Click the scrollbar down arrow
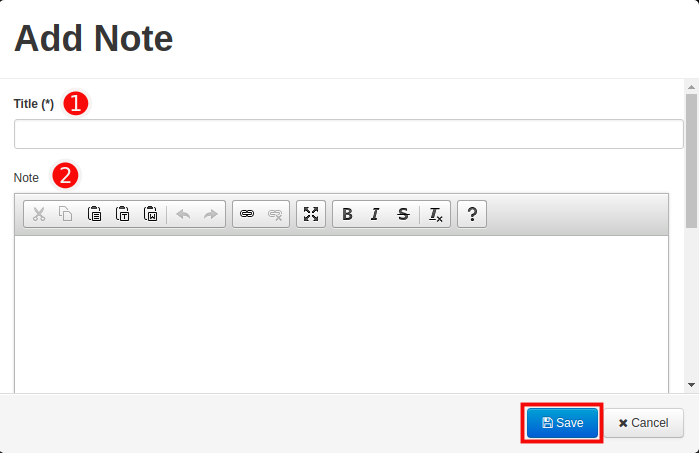The height and width of the screenshot is (453, 699). (x=691, y=385)
